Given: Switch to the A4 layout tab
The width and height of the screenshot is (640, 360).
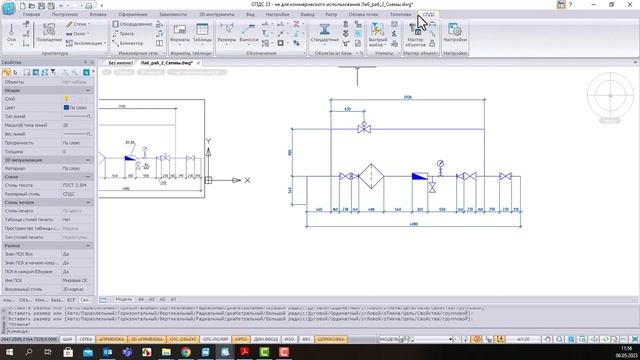Looking at the screenshot, I should (141, 299).
